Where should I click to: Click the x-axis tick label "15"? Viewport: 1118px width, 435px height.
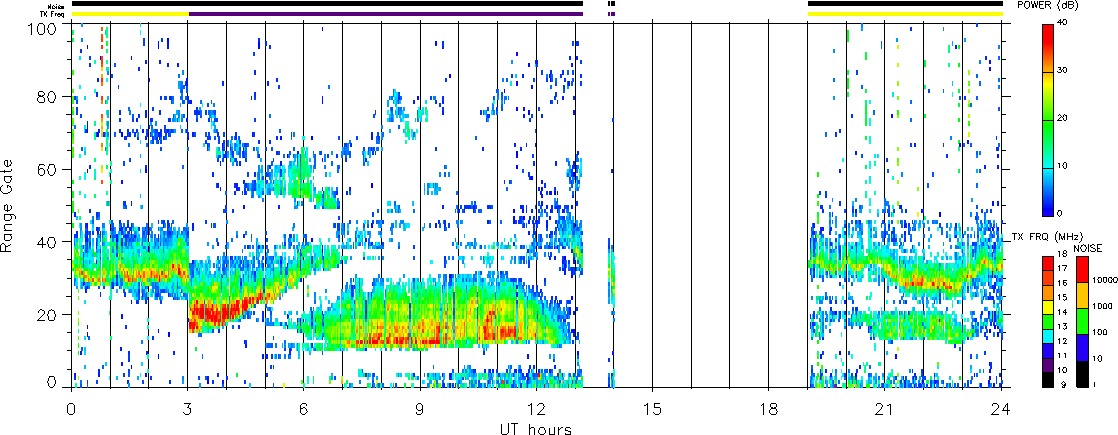pos(652,409)
